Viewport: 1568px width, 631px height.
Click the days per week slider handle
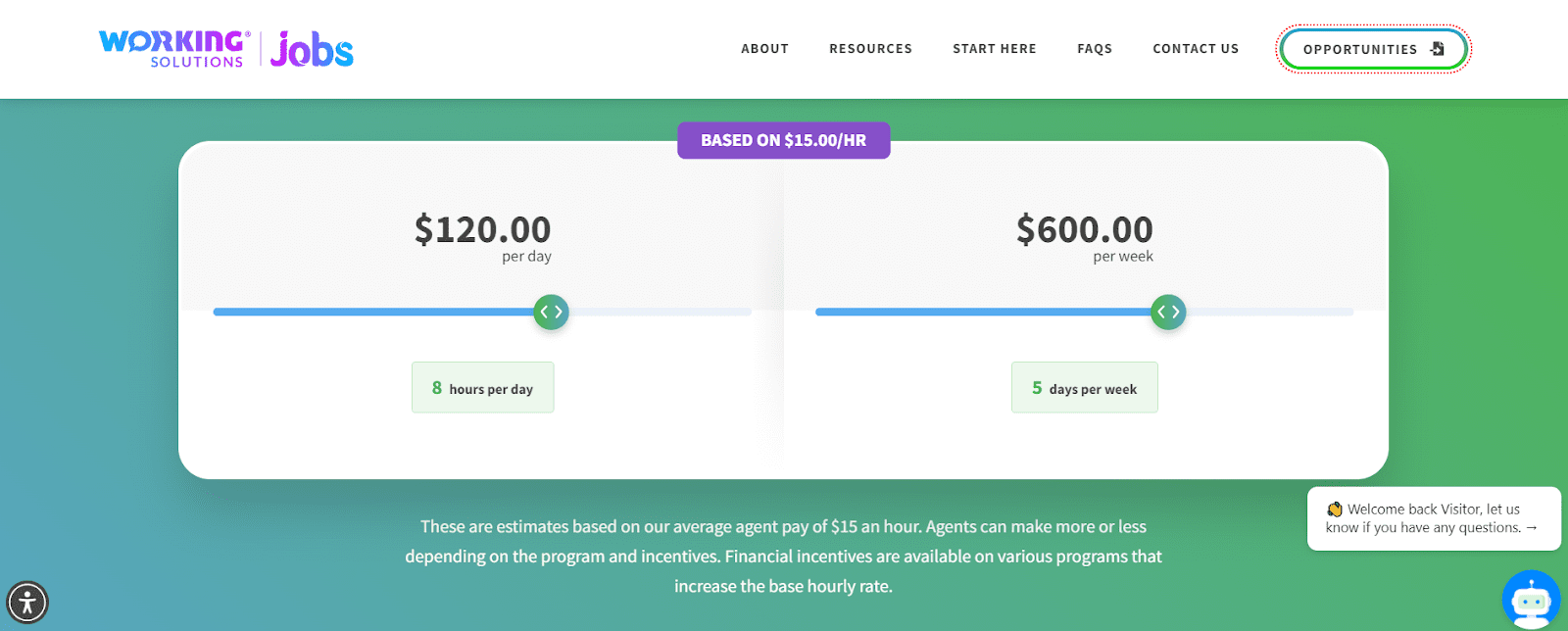pos(1167,312)
